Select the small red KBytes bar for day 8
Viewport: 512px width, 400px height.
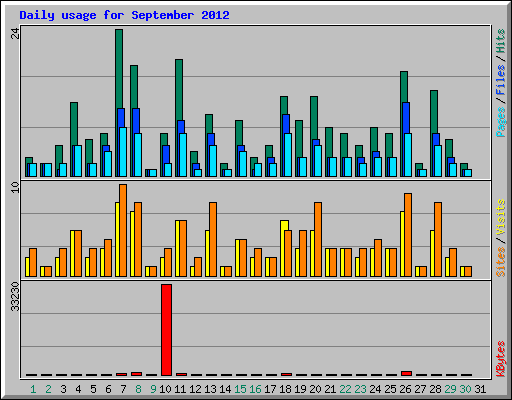coord(136,374)
